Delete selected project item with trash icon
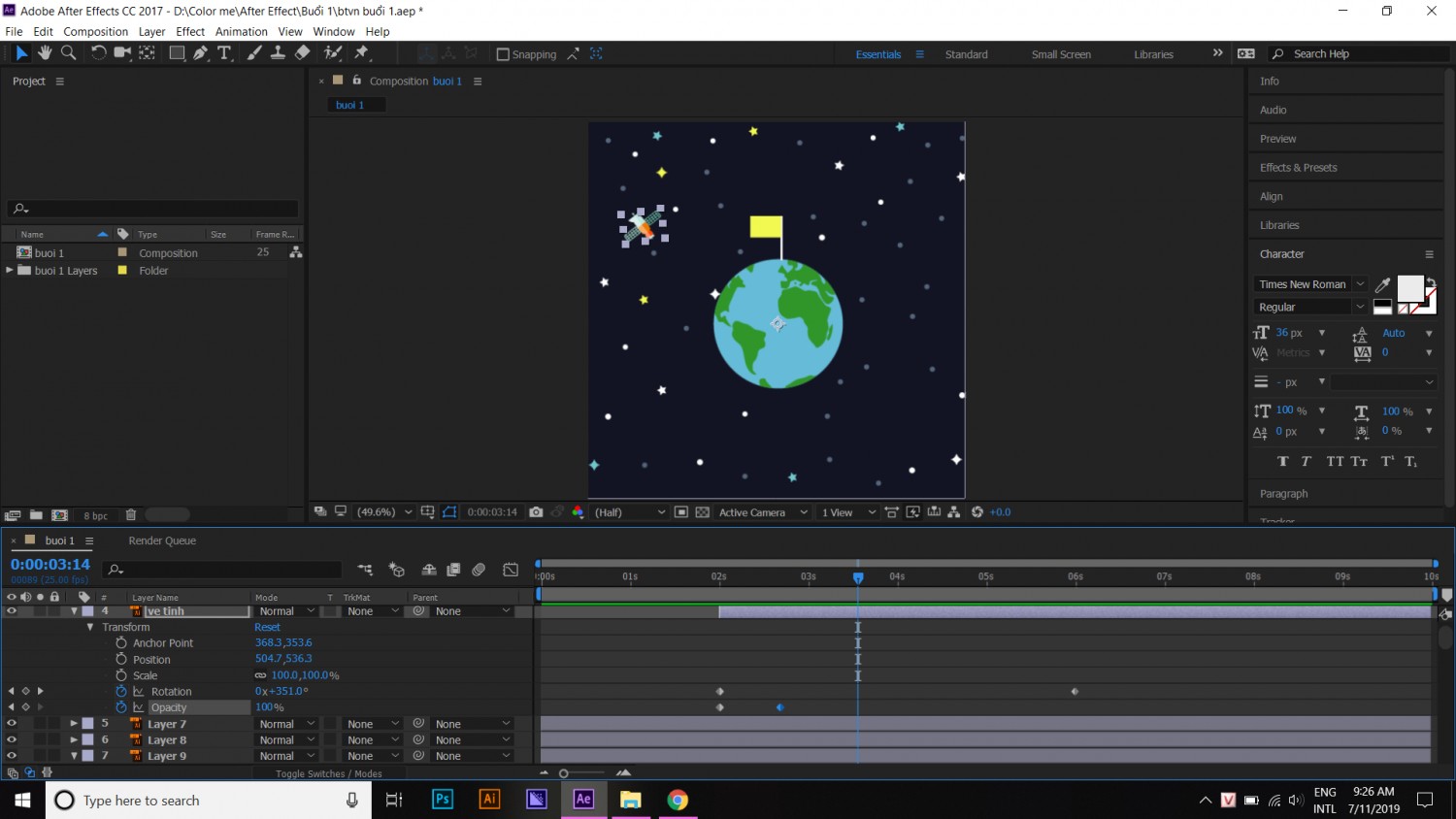The image size is (1456, 819). tap(131, 515)
